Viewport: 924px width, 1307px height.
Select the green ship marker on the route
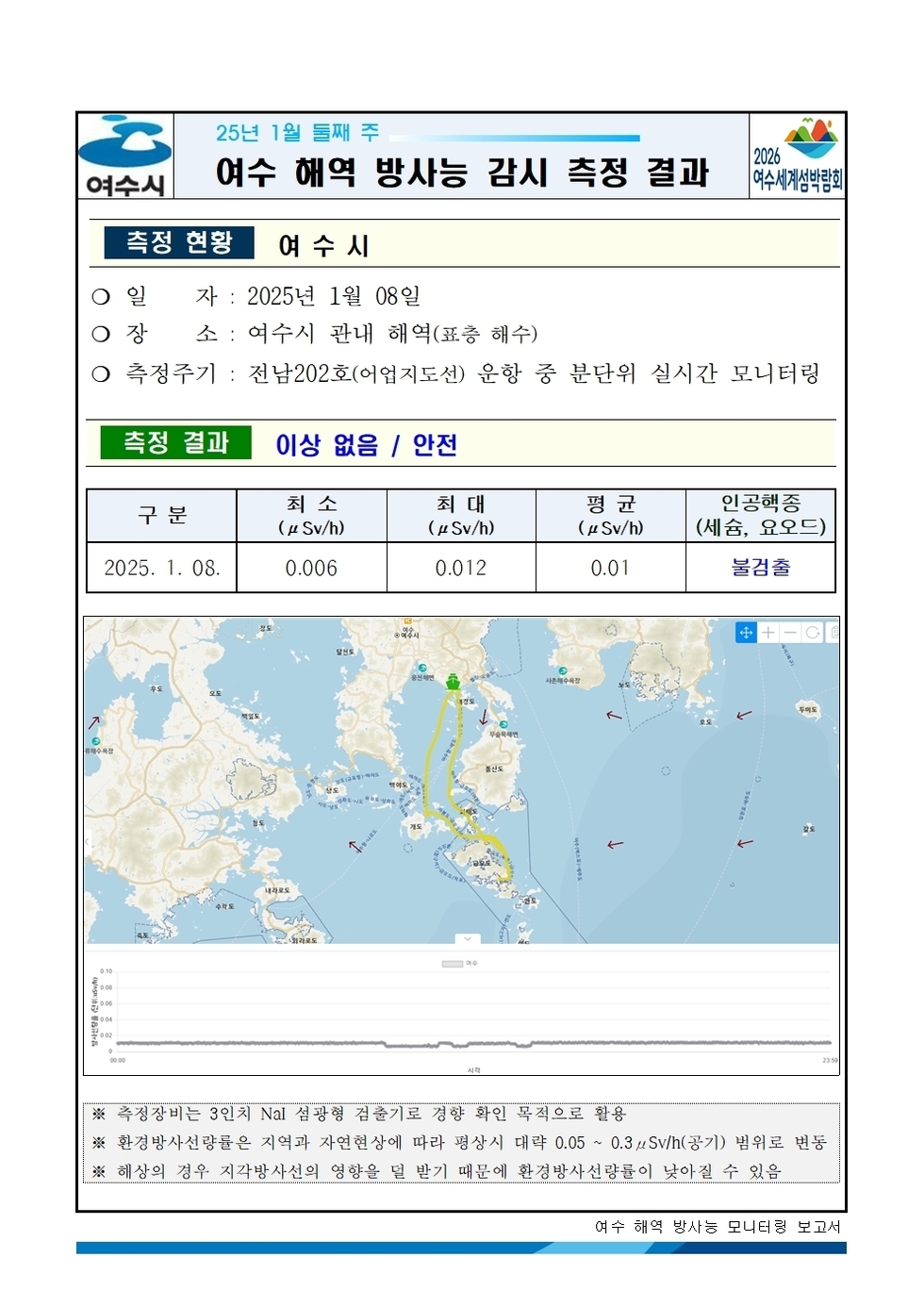point(453,682)
